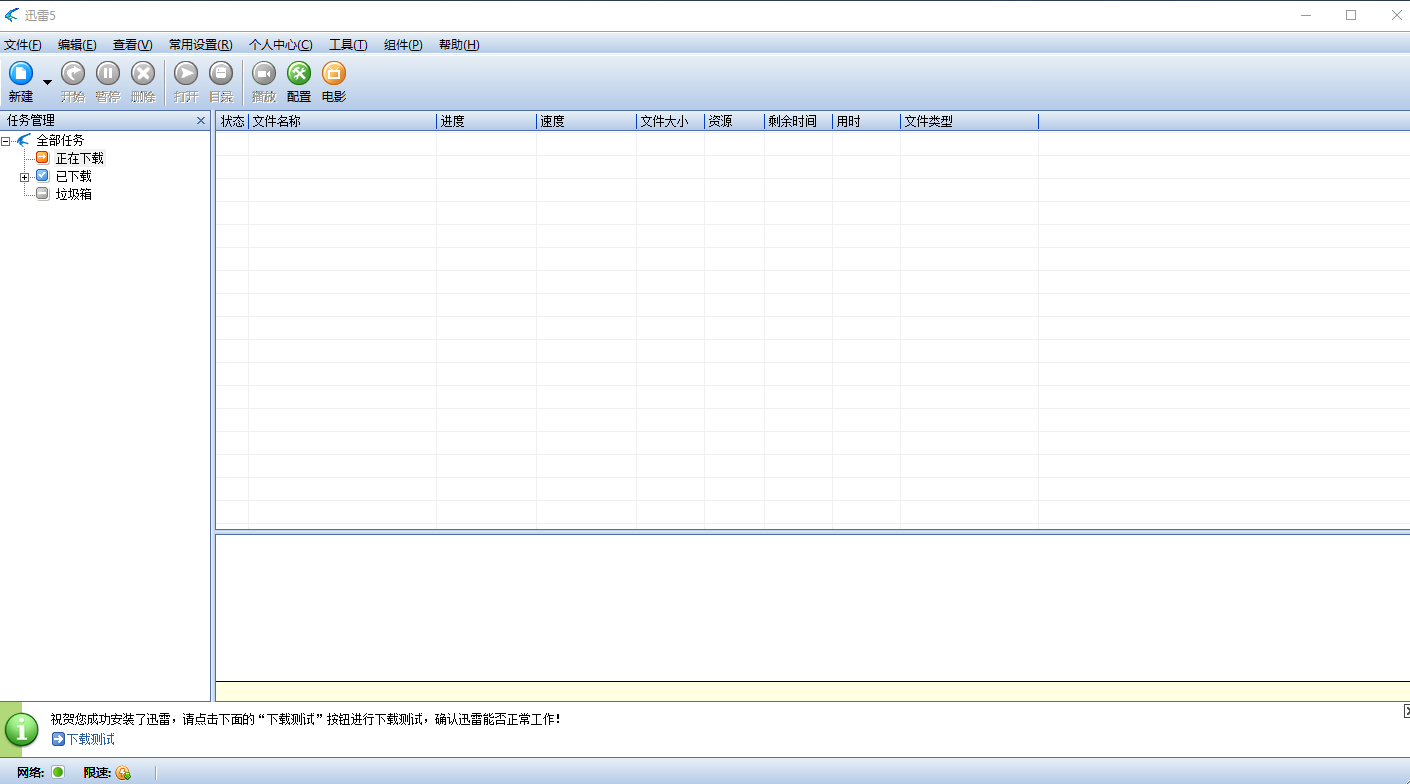Click the 打开 (Open) toolbar icon
The height and width of the screenshot is (784, 1410).
tap(186, 74)
